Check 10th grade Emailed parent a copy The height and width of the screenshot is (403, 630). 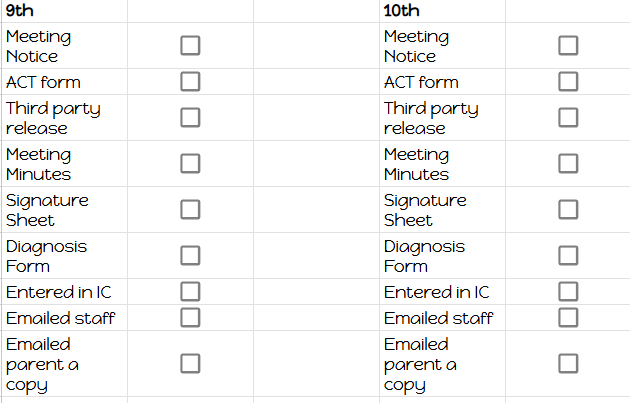pyautogui.click(x=568, y=363)
